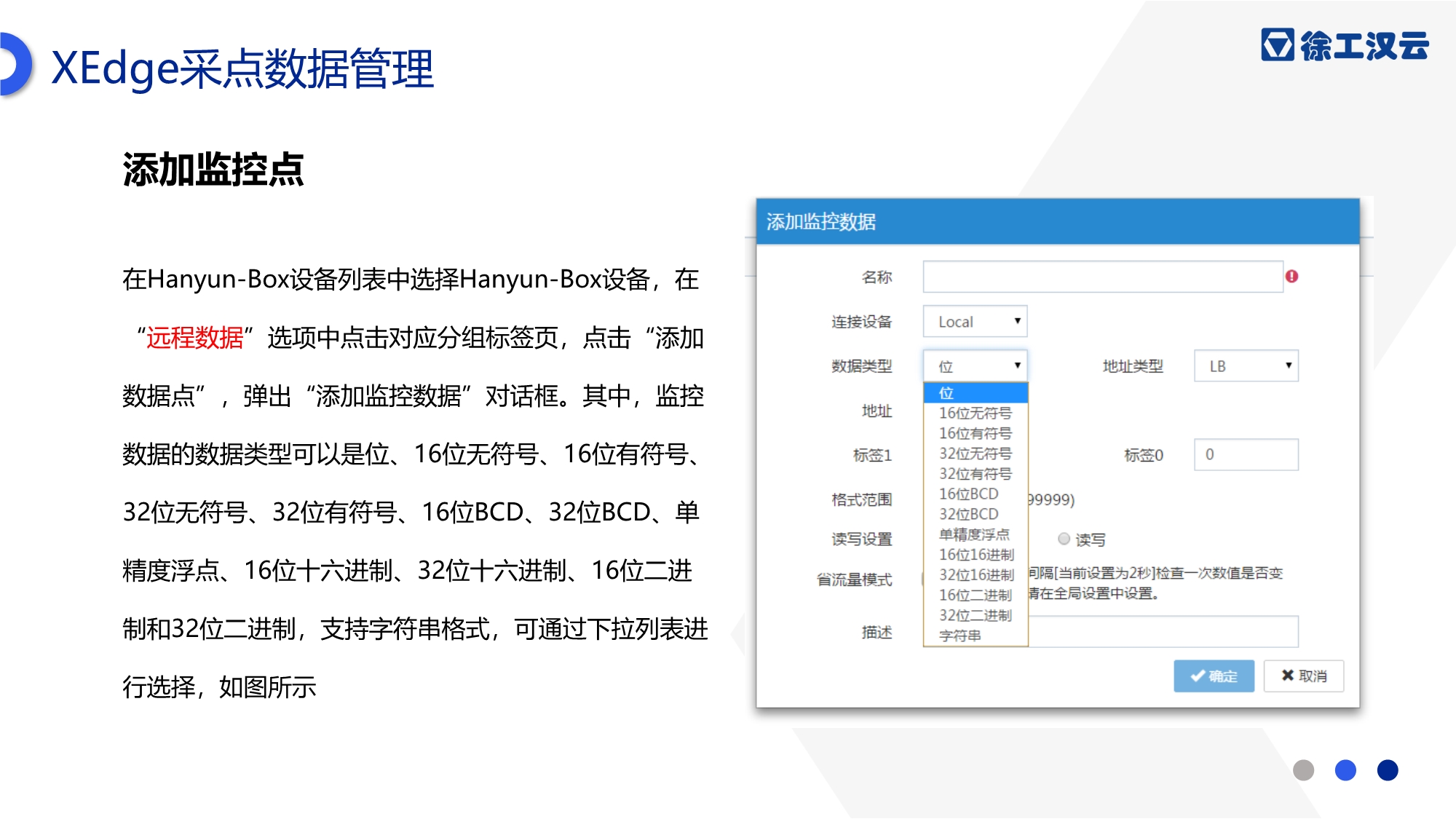Select 16位有符号 from the dropdown list
Image resolution: width=1456 pixels, height=819 pixels.
click(976, 433)
